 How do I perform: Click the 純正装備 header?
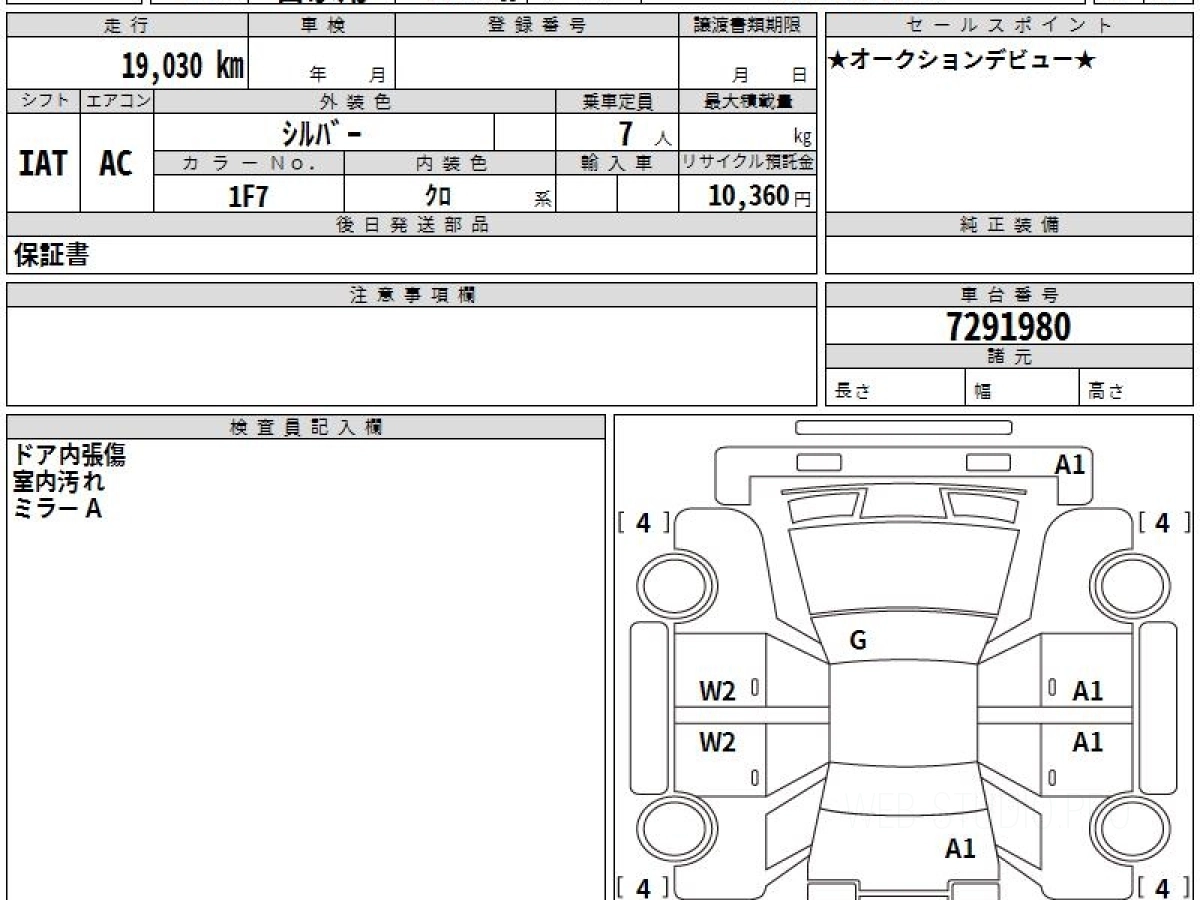1009,225
